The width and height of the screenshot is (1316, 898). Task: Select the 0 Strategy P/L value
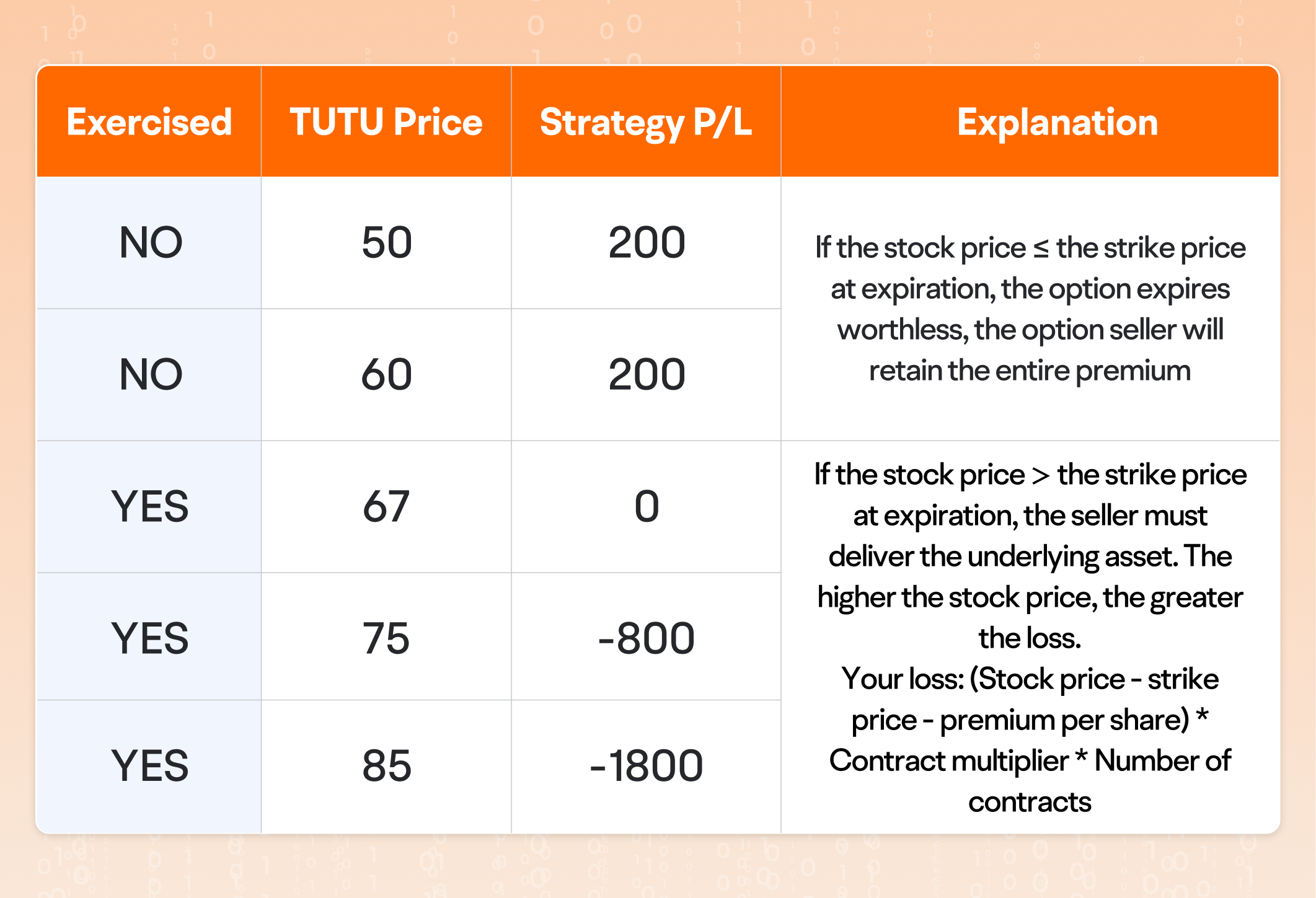point(647,506)
